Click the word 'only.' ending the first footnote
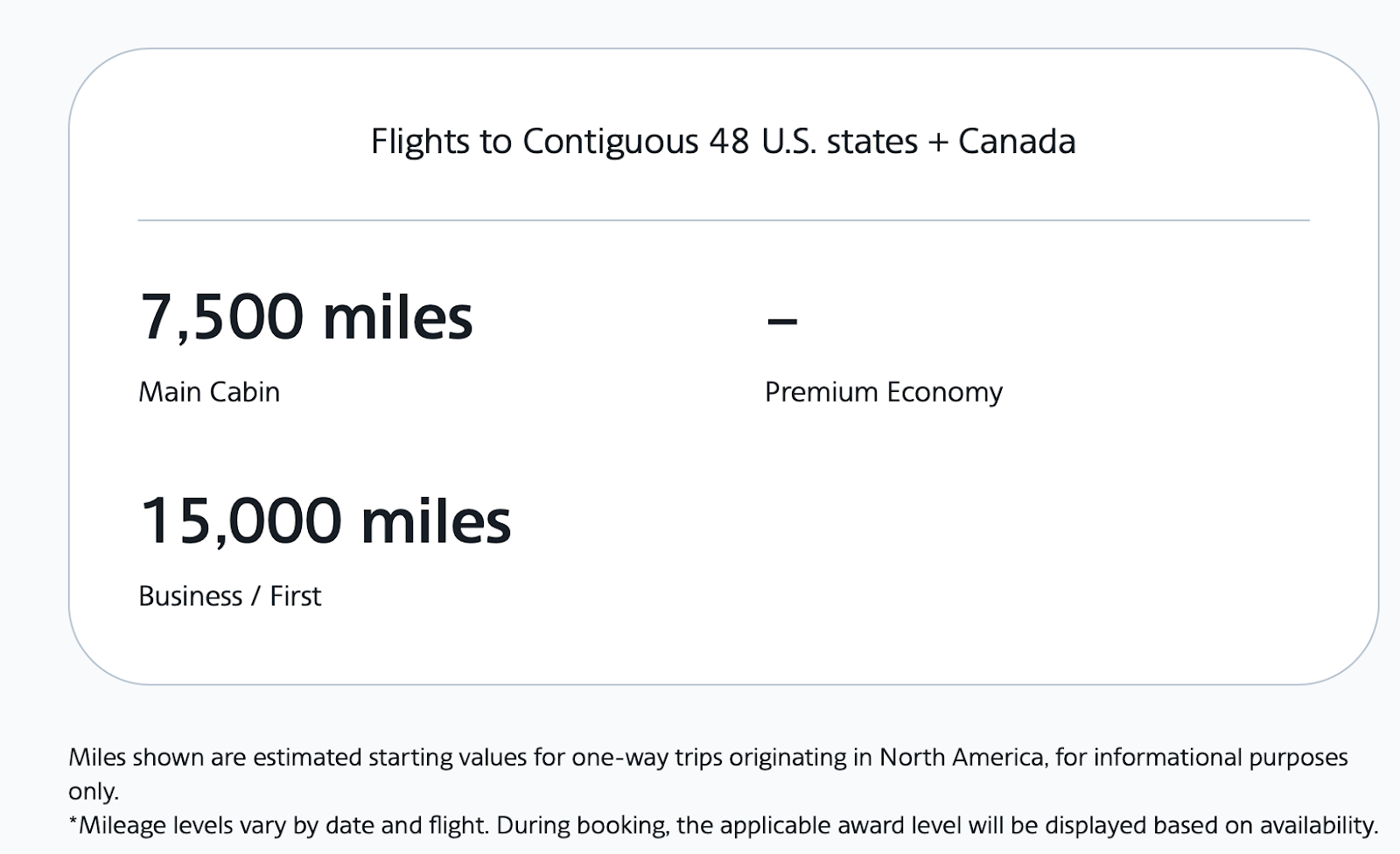 coord(93,791)
